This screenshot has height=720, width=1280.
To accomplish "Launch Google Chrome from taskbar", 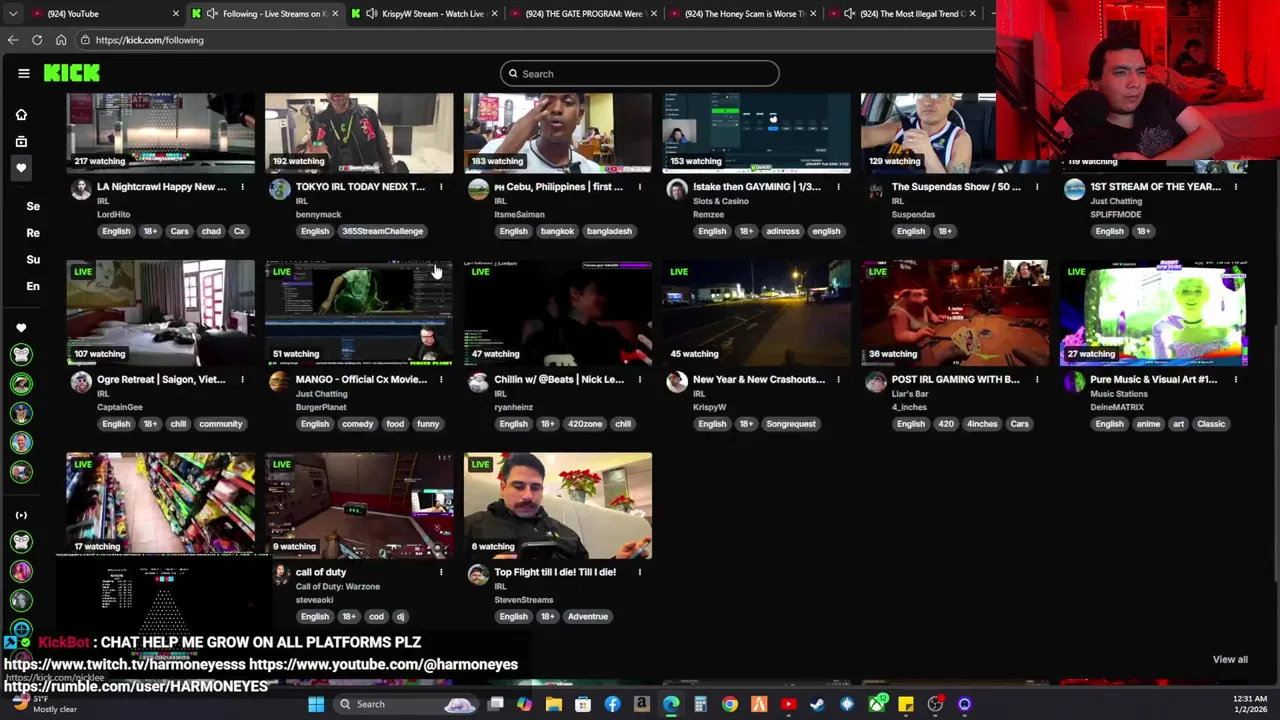I will [730, 704].
